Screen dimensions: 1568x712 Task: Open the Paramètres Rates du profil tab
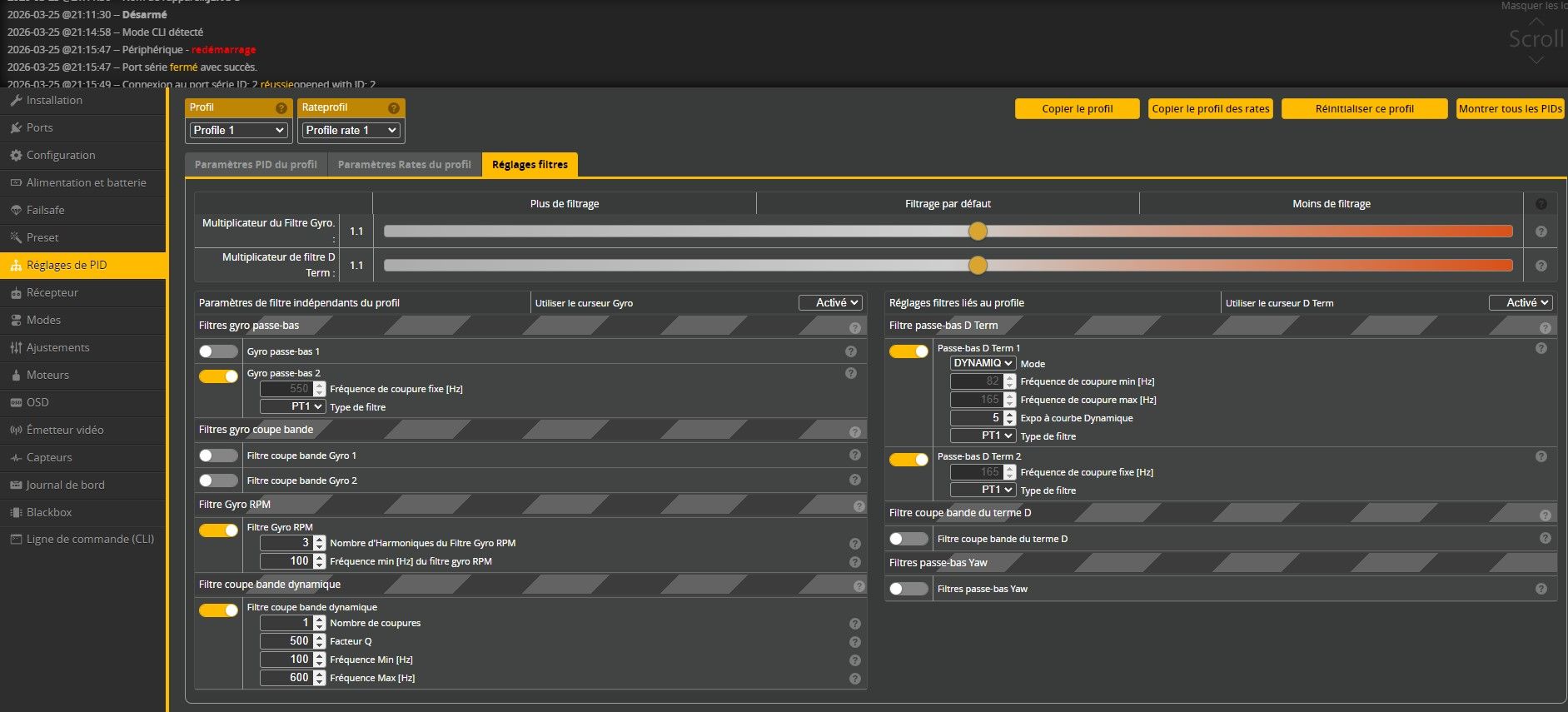pyautogui.click(x=405, y=165)
